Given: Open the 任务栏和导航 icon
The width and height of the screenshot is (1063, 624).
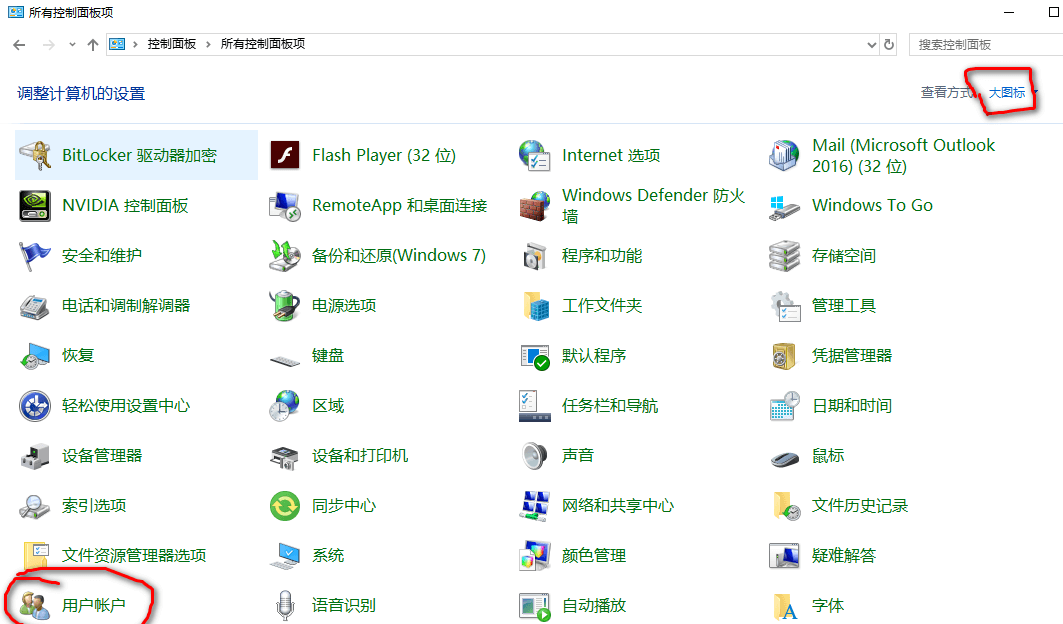Looking at the screenshot, I should point(535,406).
